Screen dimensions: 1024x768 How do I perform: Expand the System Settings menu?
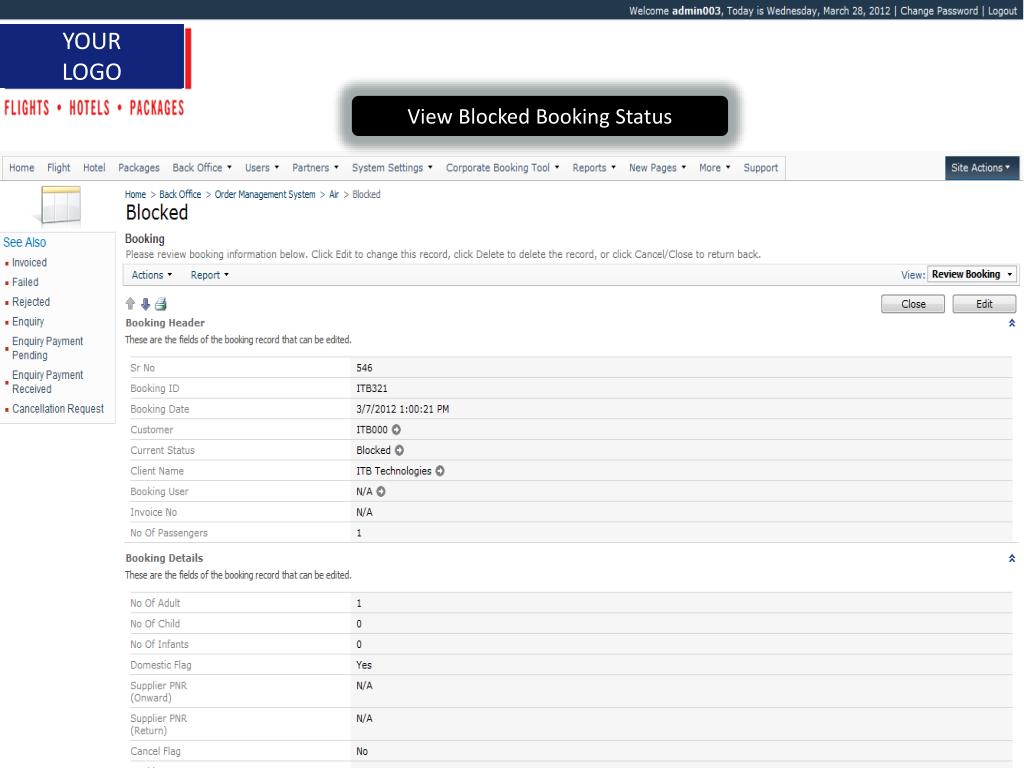coord(392,168)
